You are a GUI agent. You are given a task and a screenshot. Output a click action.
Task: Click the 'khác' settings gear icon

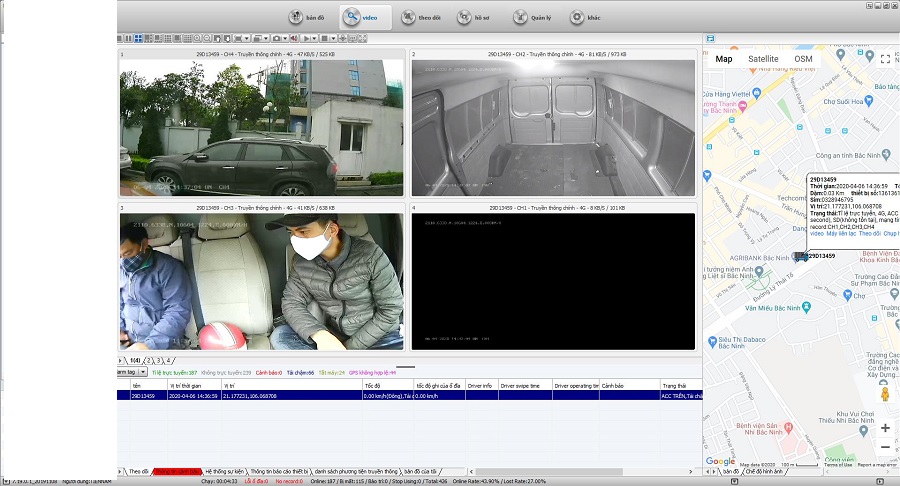click(579, 17)
